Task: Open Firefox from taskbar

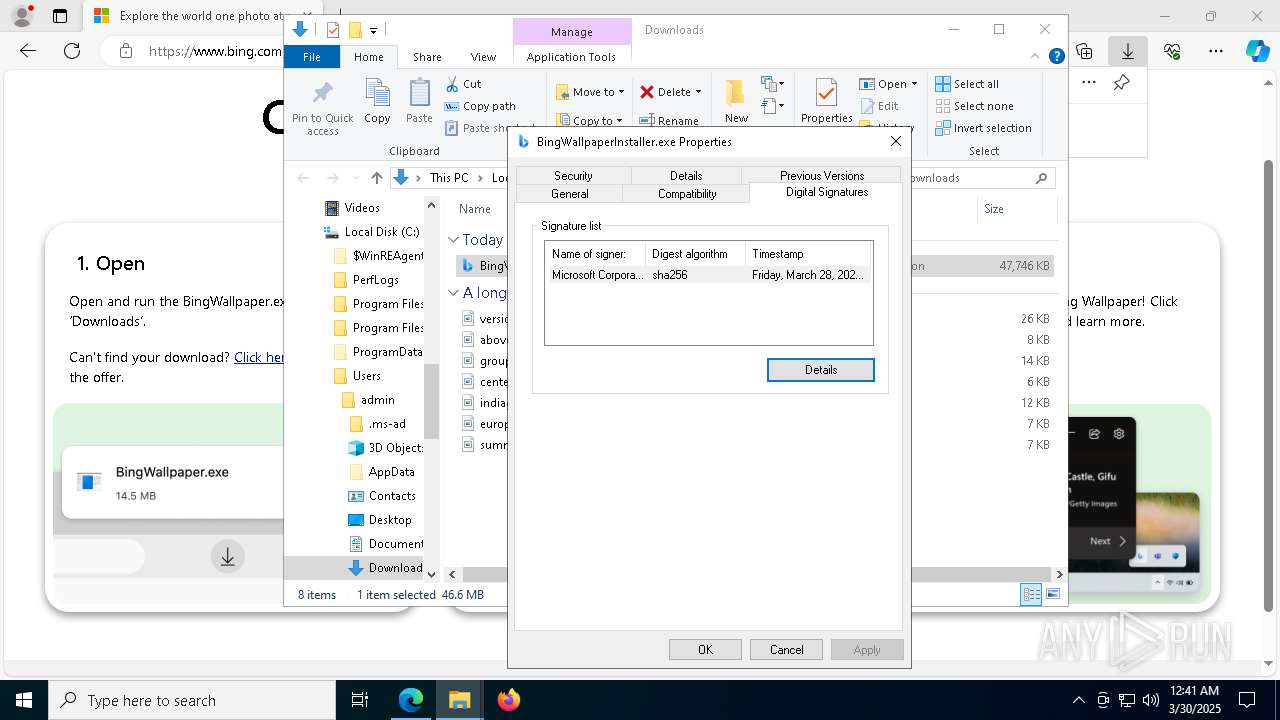Action: click(x=508, y=700)
